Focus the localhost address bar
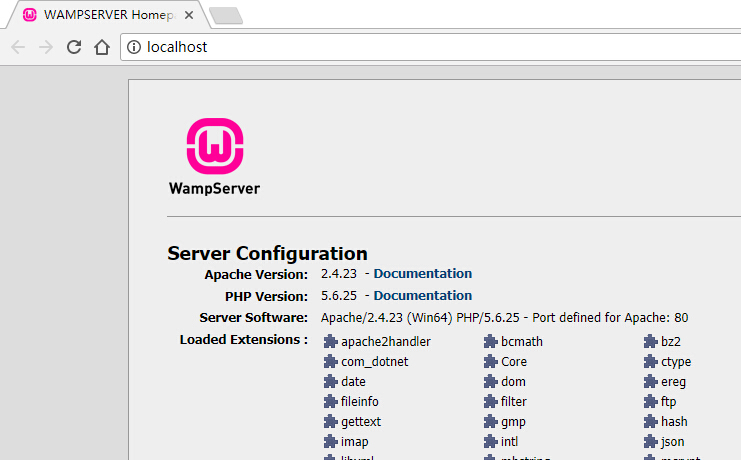 click(x=430, y=47)
